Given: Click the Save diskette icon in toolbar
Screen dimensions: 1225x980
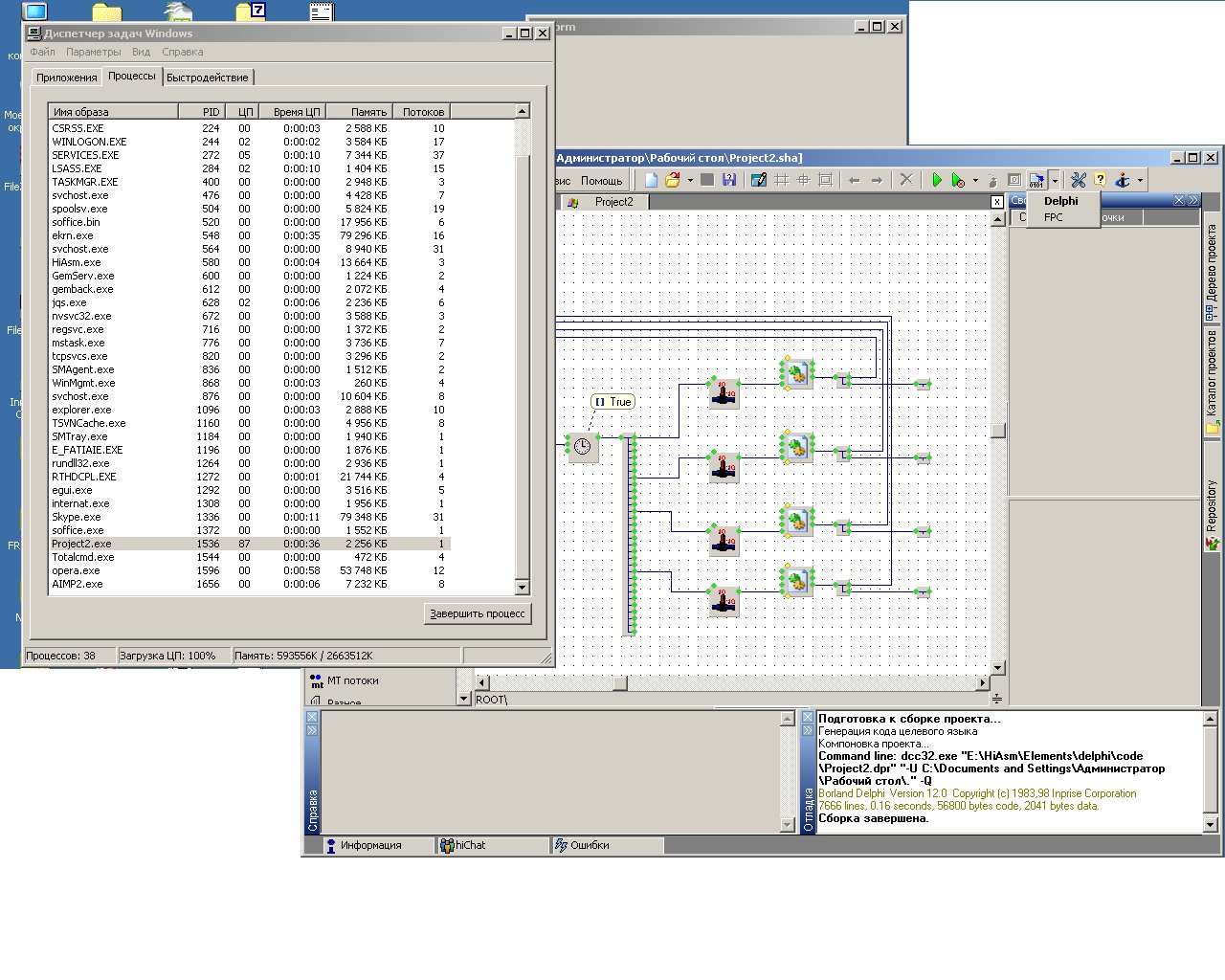Looking at the screenshot, I should click(x=729, y=180).
